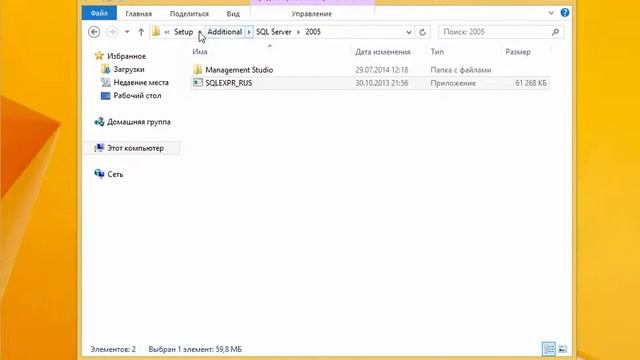Click the date 30.10.2013 21:56
This screenshot has width=640, height=360.
pyautogui.click(x=382, y=83)
